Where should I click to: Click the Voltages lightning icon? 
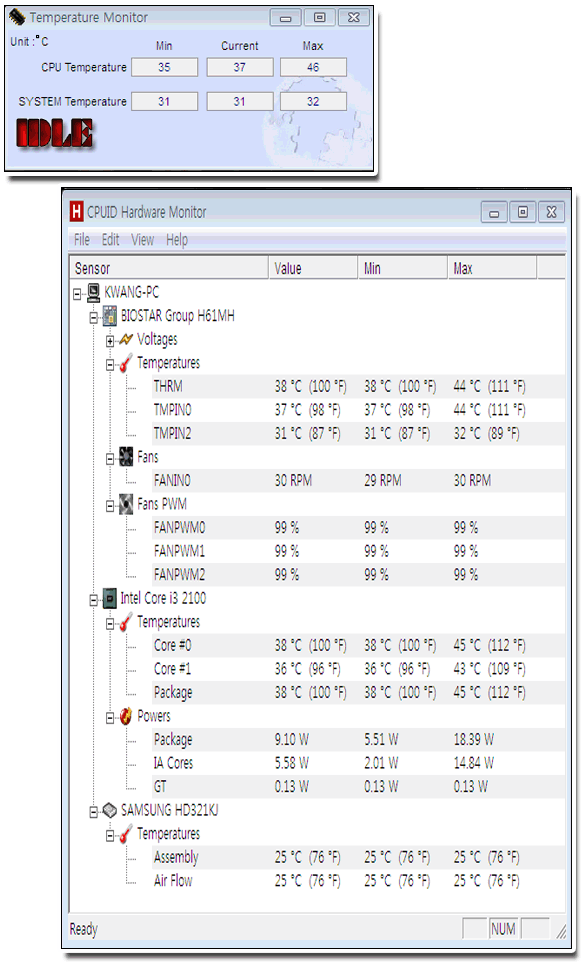pos(126,339)
